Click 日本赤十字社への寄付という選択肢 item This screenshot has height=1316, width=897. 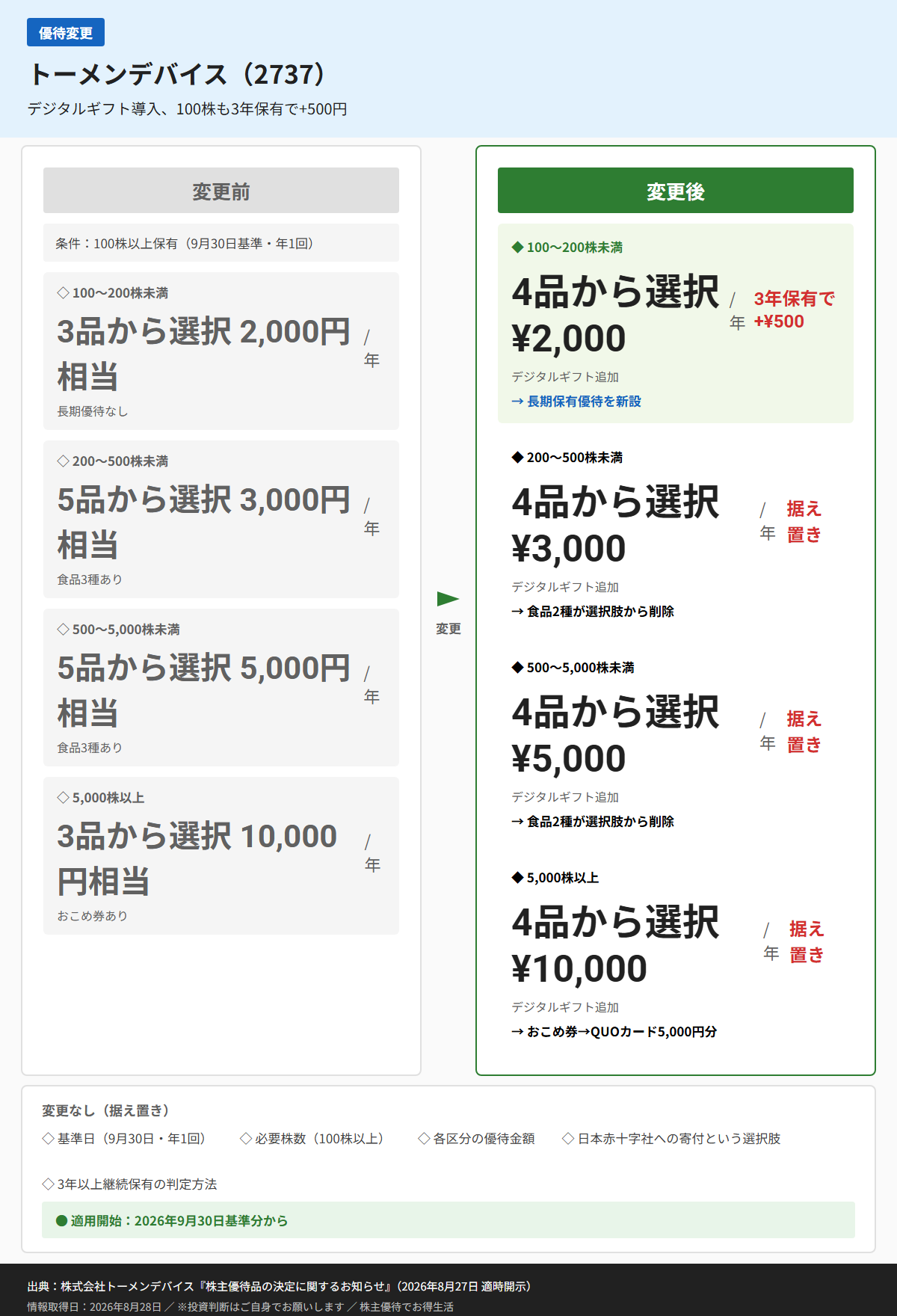[x=672, y=1139]
